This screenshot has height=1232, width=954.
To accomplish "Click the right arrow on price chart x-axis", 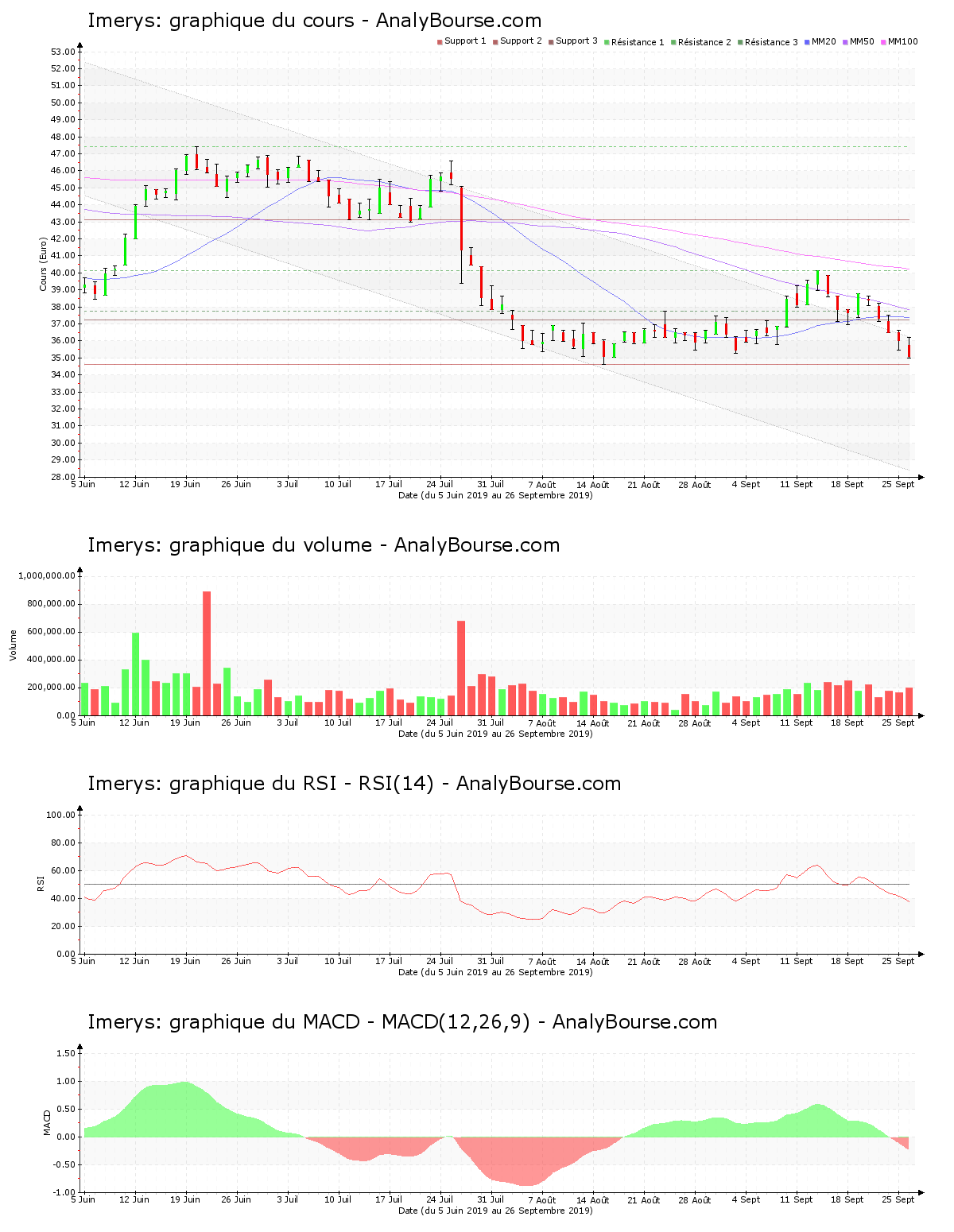I will tap(921, 478).
